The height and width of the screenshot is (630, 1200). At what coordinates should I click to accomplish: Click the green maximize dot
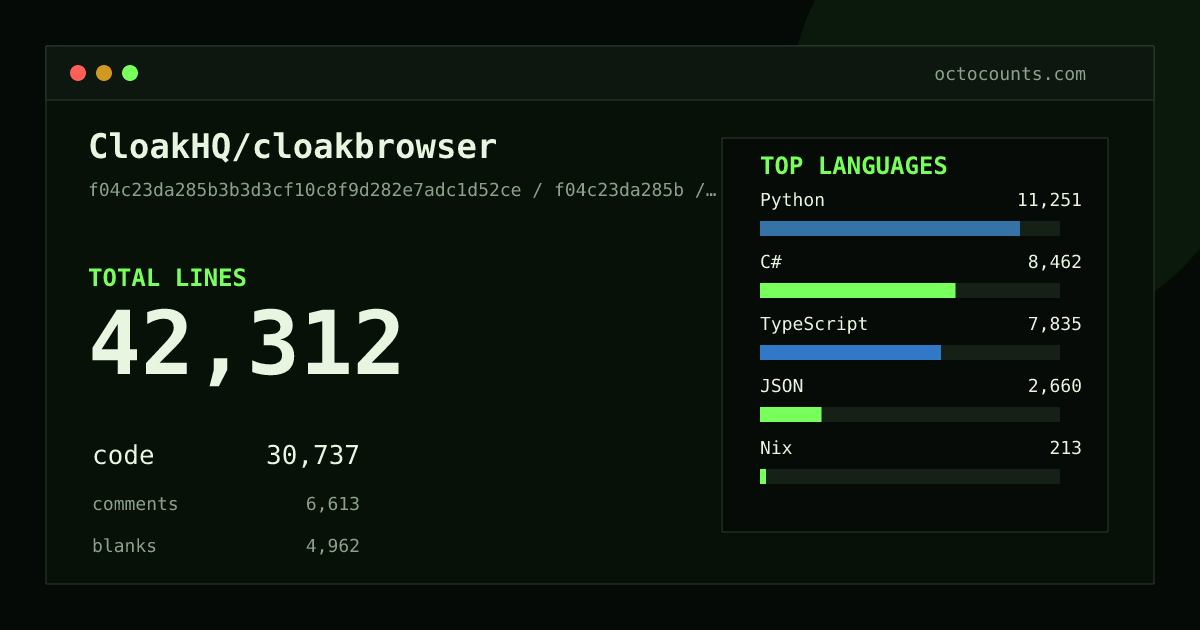[x=130, y=73]
